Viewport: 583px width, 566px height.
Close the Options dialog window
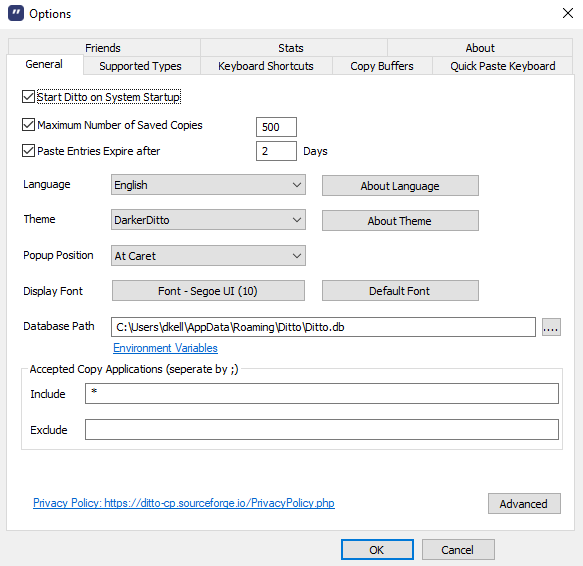click(567, 13)
